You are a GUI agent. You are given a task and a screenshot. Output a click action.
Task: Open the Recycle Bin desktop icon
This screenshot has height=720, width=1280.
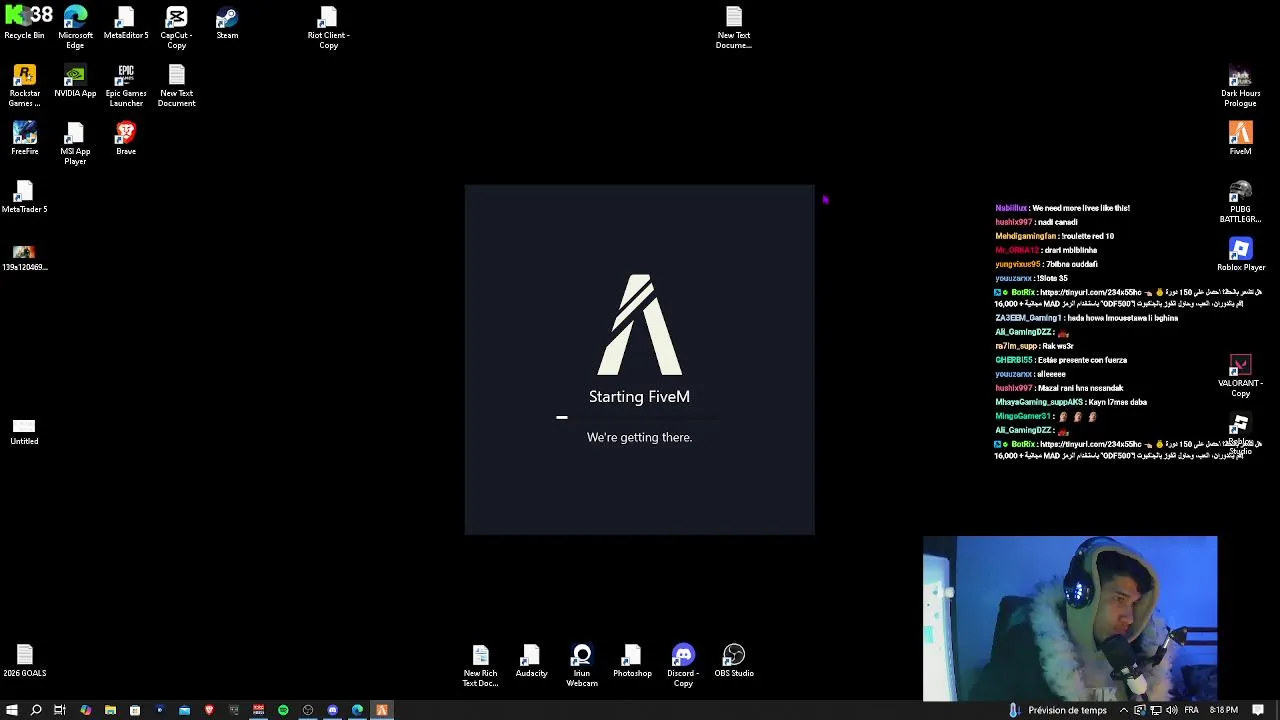click(x=24, y=24)
